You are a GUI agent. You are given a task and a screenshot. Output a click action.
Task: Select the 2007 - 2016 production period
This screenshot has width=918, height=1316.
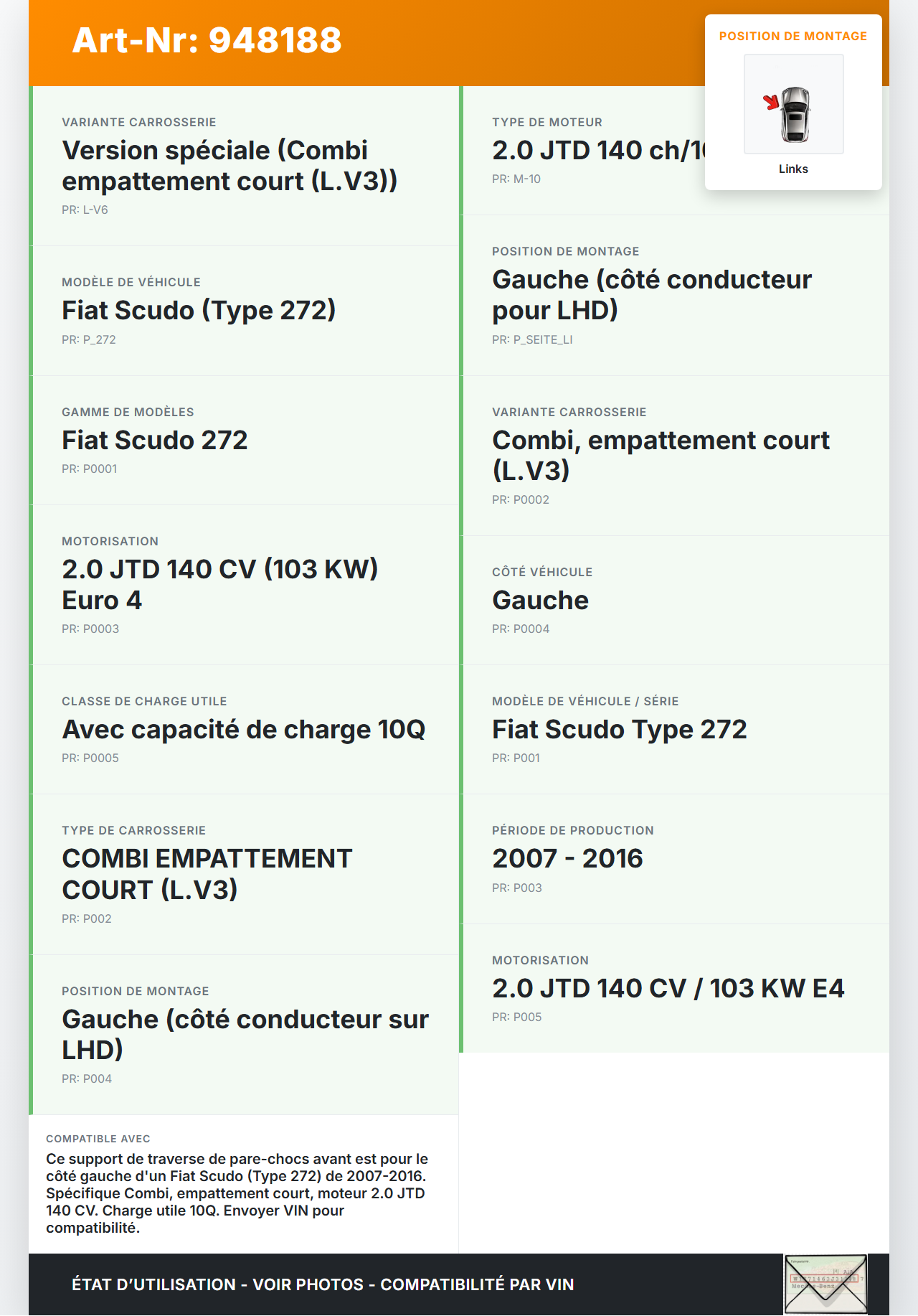tap(567, 859)
